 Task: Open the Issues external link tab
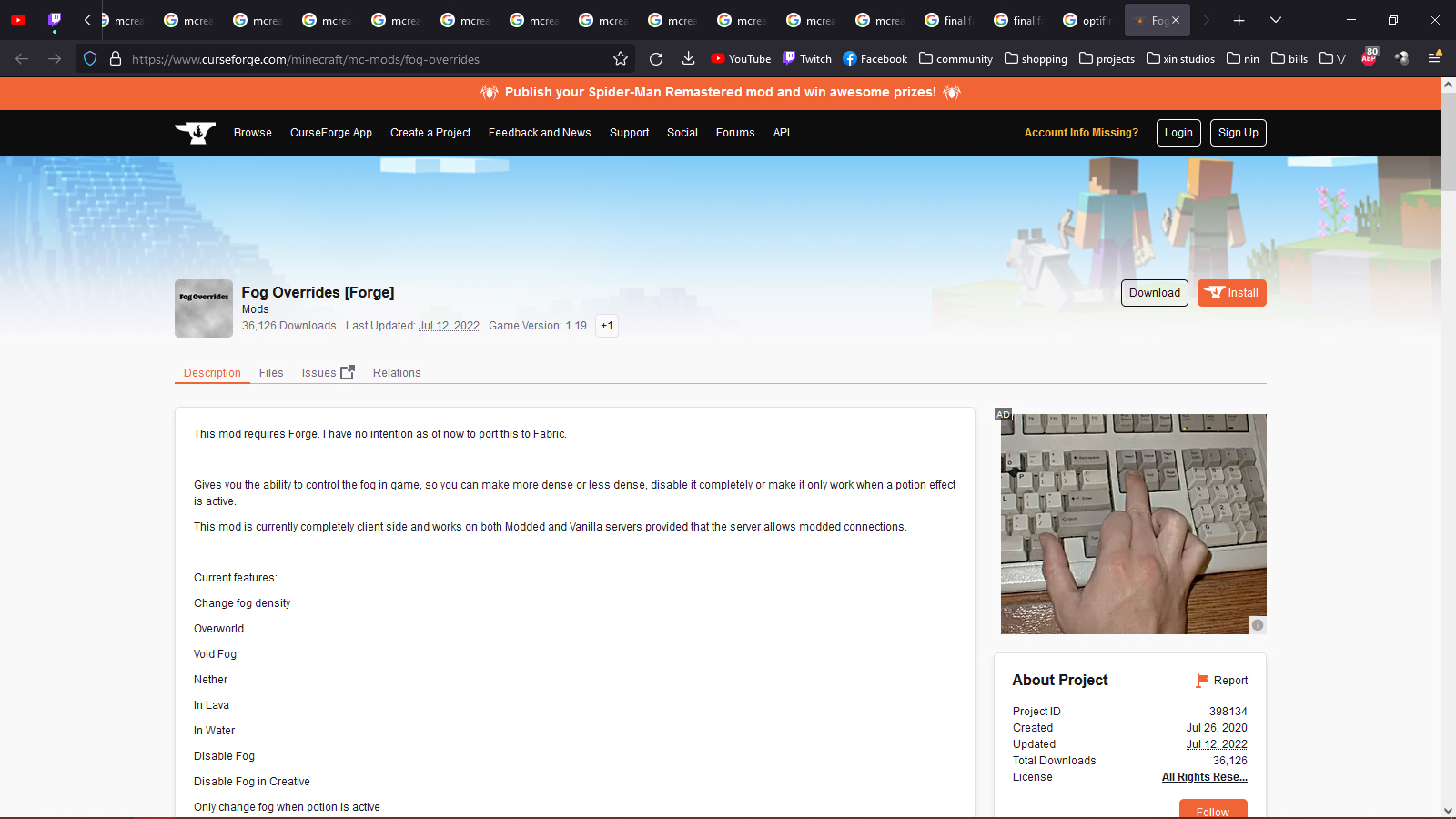(x=328, y=373)
